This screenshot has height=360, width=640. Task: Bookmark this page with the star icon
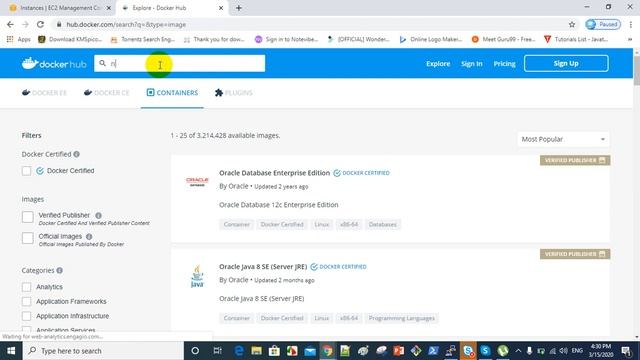(572, 24)
